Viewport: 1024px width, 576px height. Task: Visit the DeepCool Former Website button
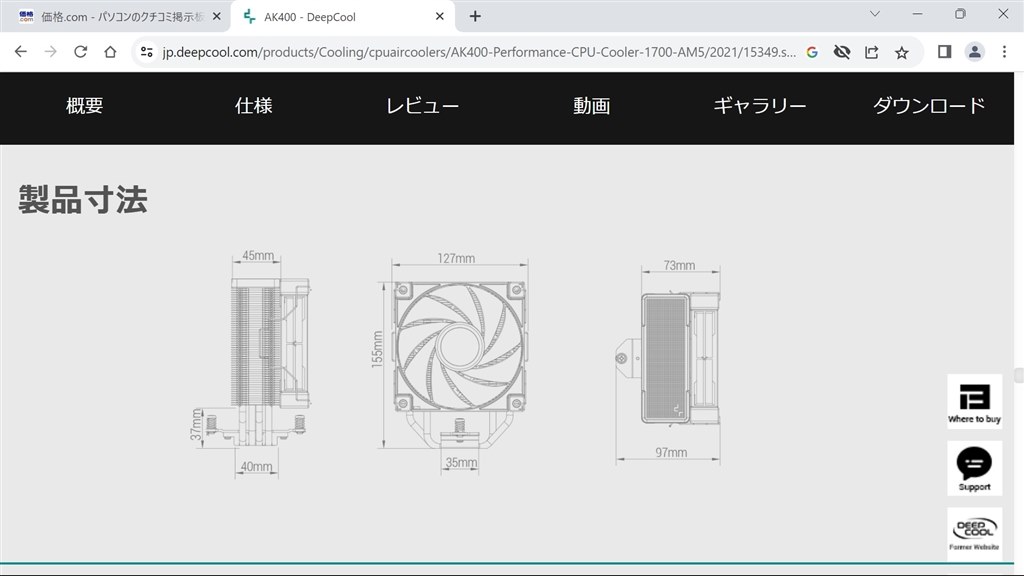click(x=974, y=534)
